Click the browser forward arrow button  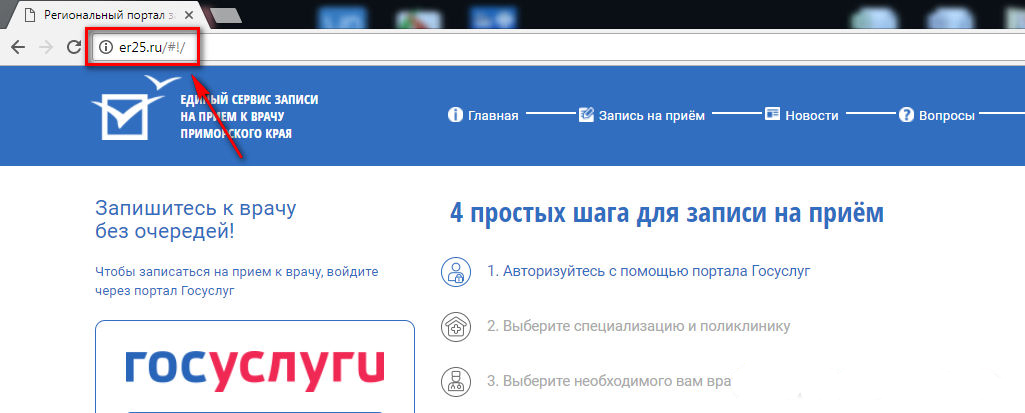(45, 47)
